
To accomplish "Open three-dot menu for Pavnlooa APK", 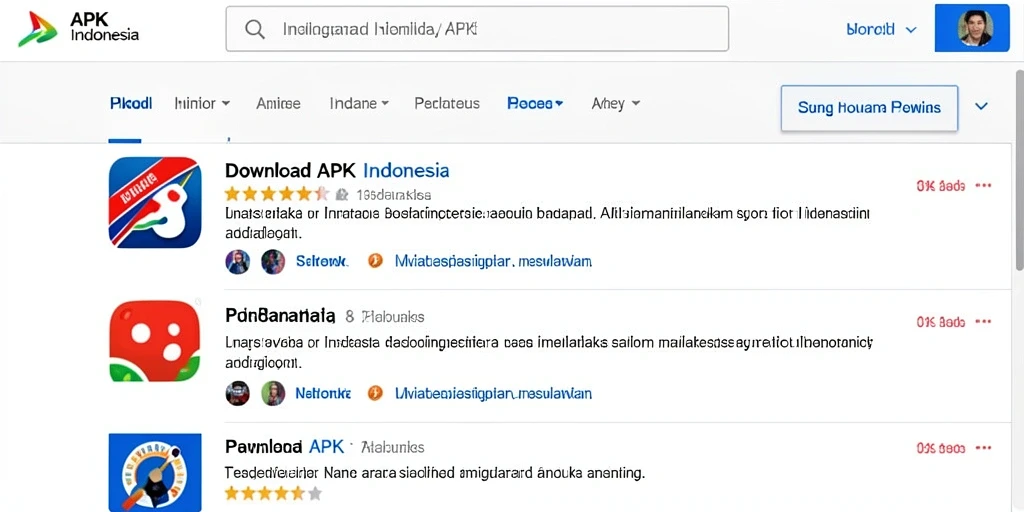I will click(983, 448).
